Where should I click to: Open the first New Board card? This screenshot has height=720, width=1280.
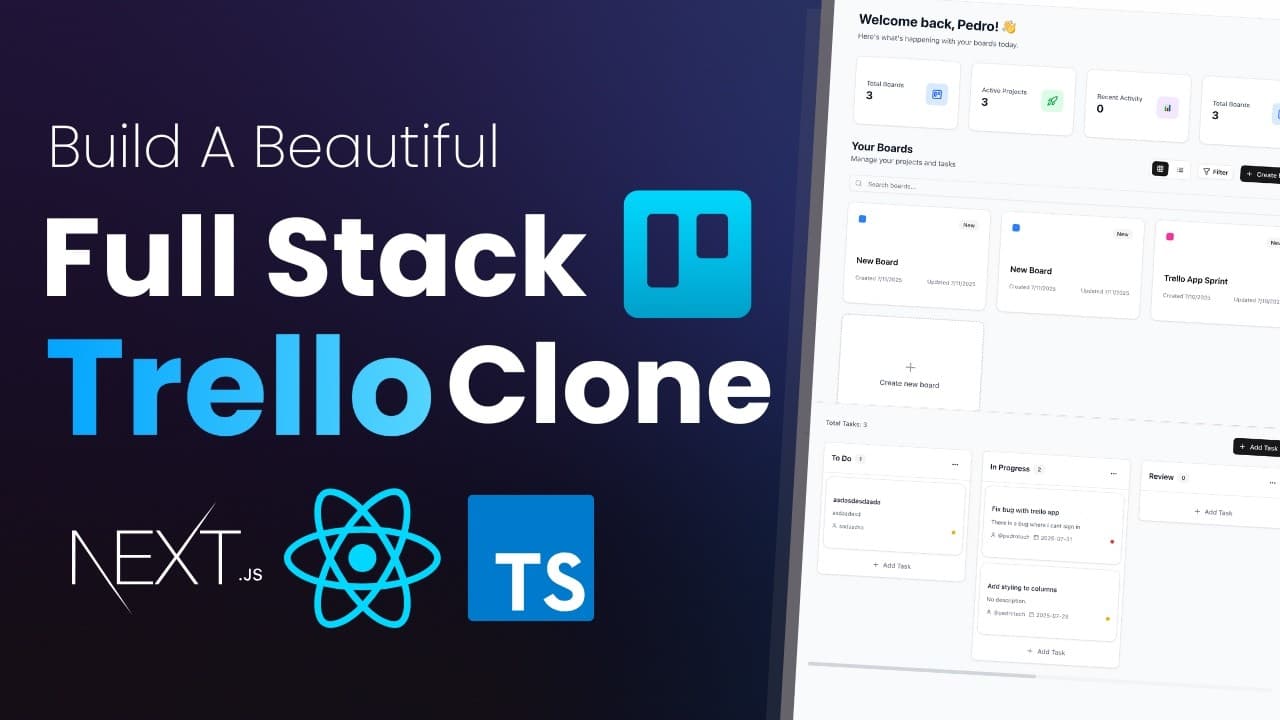pyautogui.click(x=917, y=254)
